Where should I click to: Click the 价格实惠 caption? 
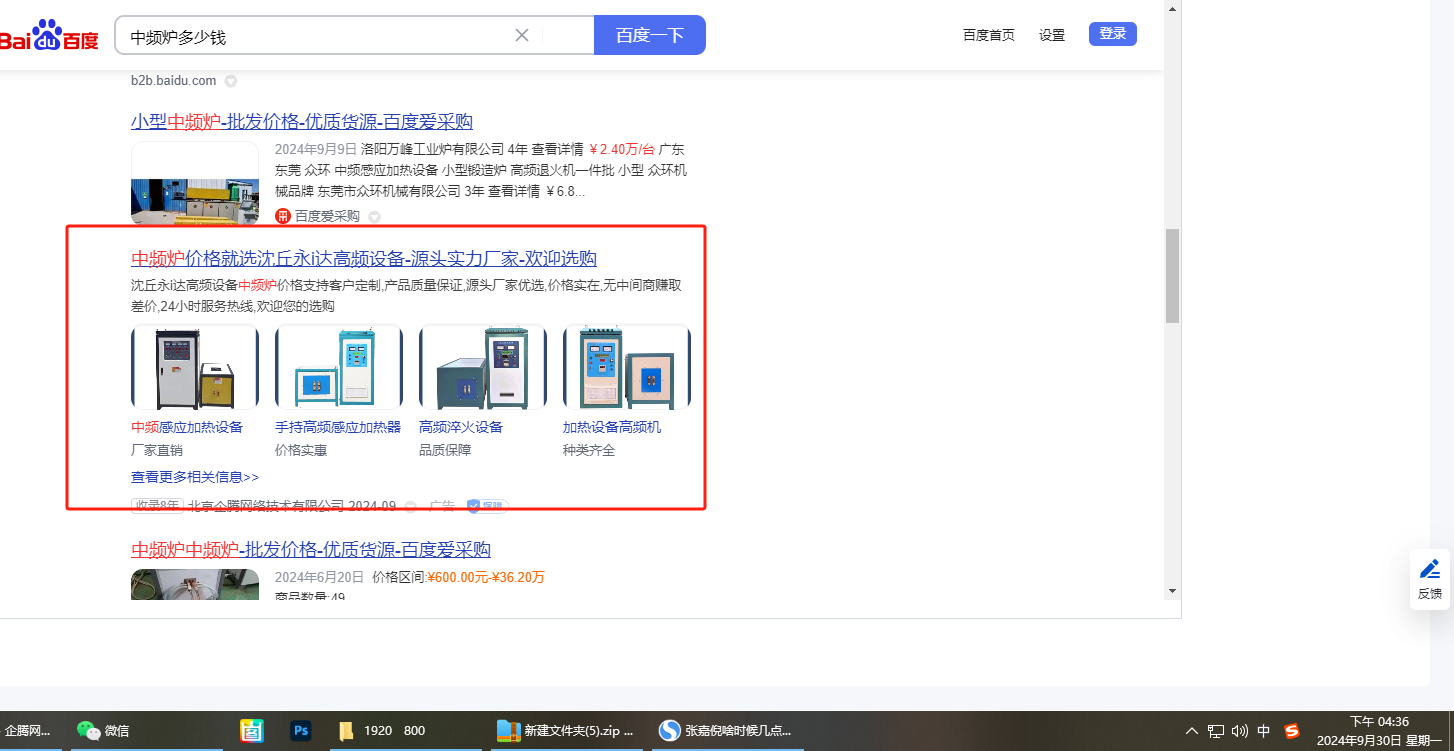click(301, 450)
